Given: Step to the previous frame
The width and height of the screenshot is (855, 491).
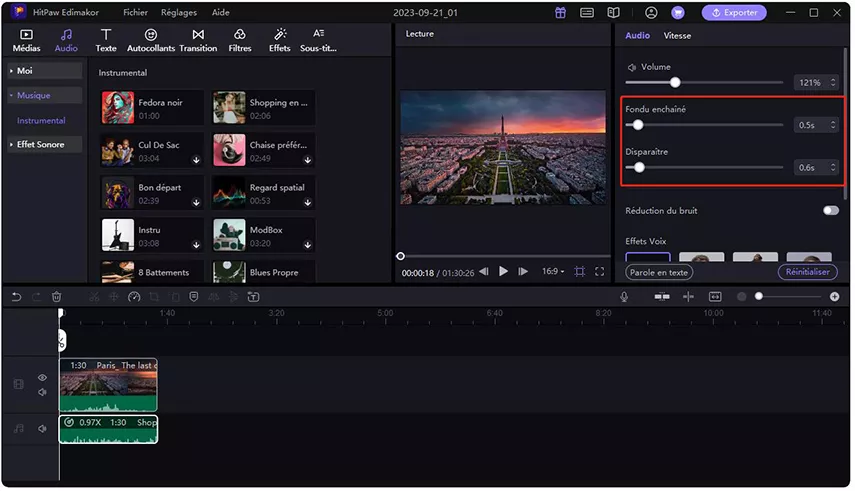Looking at the screenshot, I should click(x=484, y=271).
